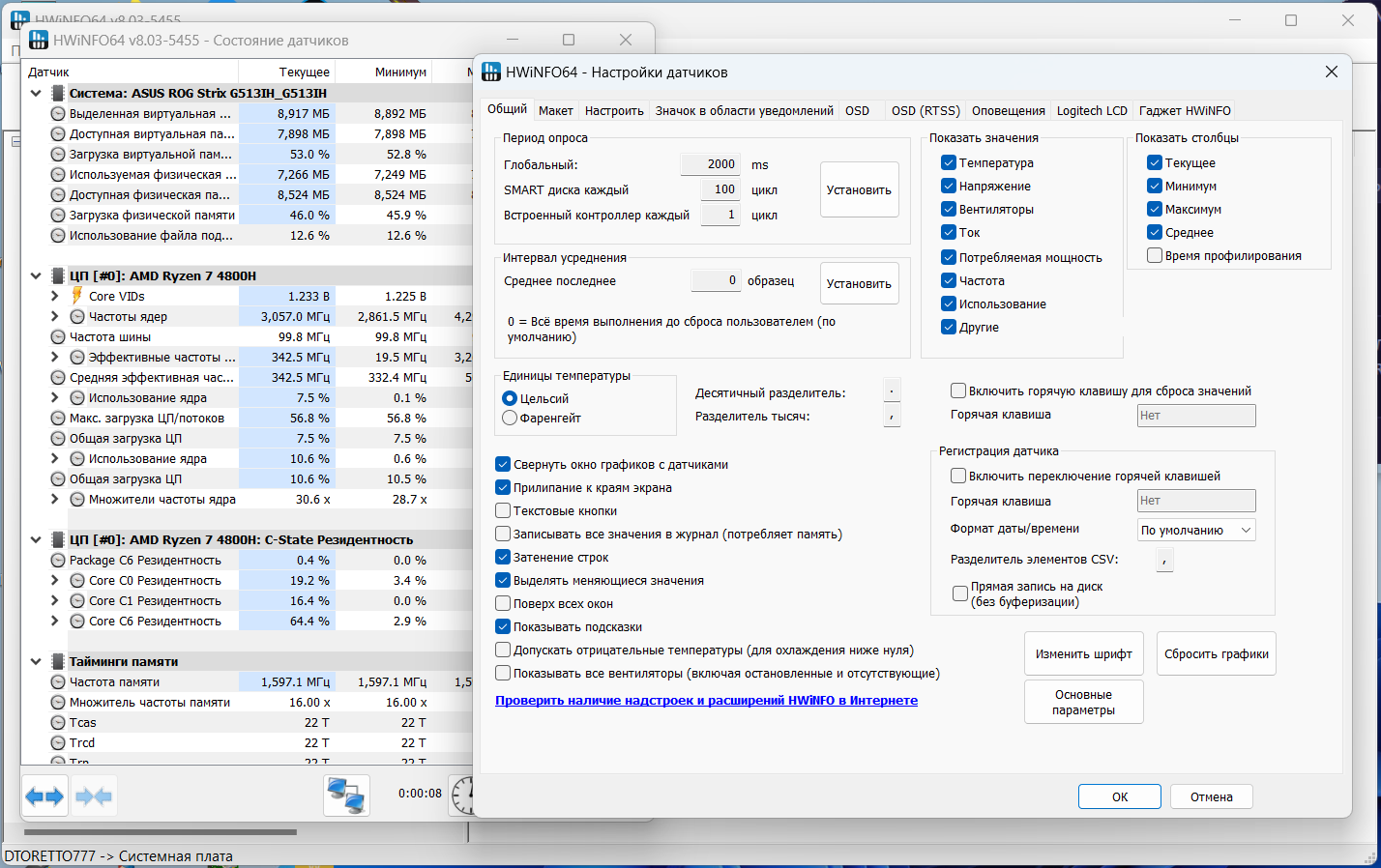Collapse the Система: ASUS ROG Strix group
Viewport: 1381px width, 868px height.
(36, 94)
